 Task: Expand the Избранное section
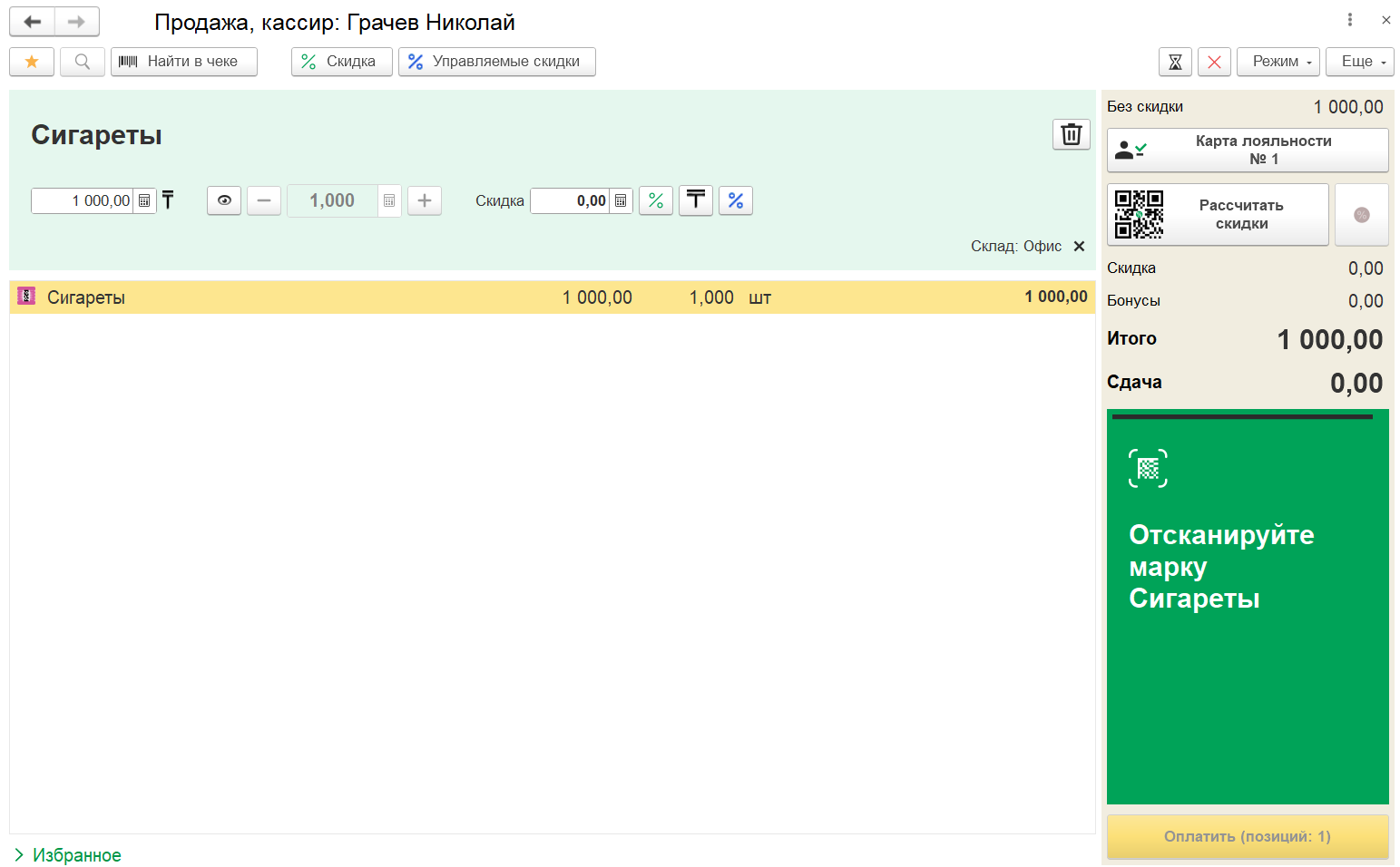(x=68, y=855)
